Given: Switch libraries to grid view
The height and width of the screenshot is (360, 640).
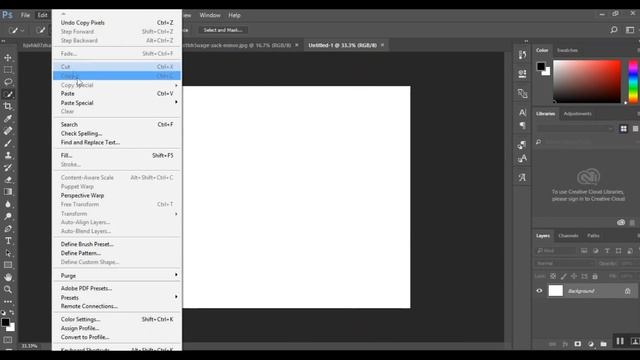Looking at the screenshot, I should pos(623,129).
